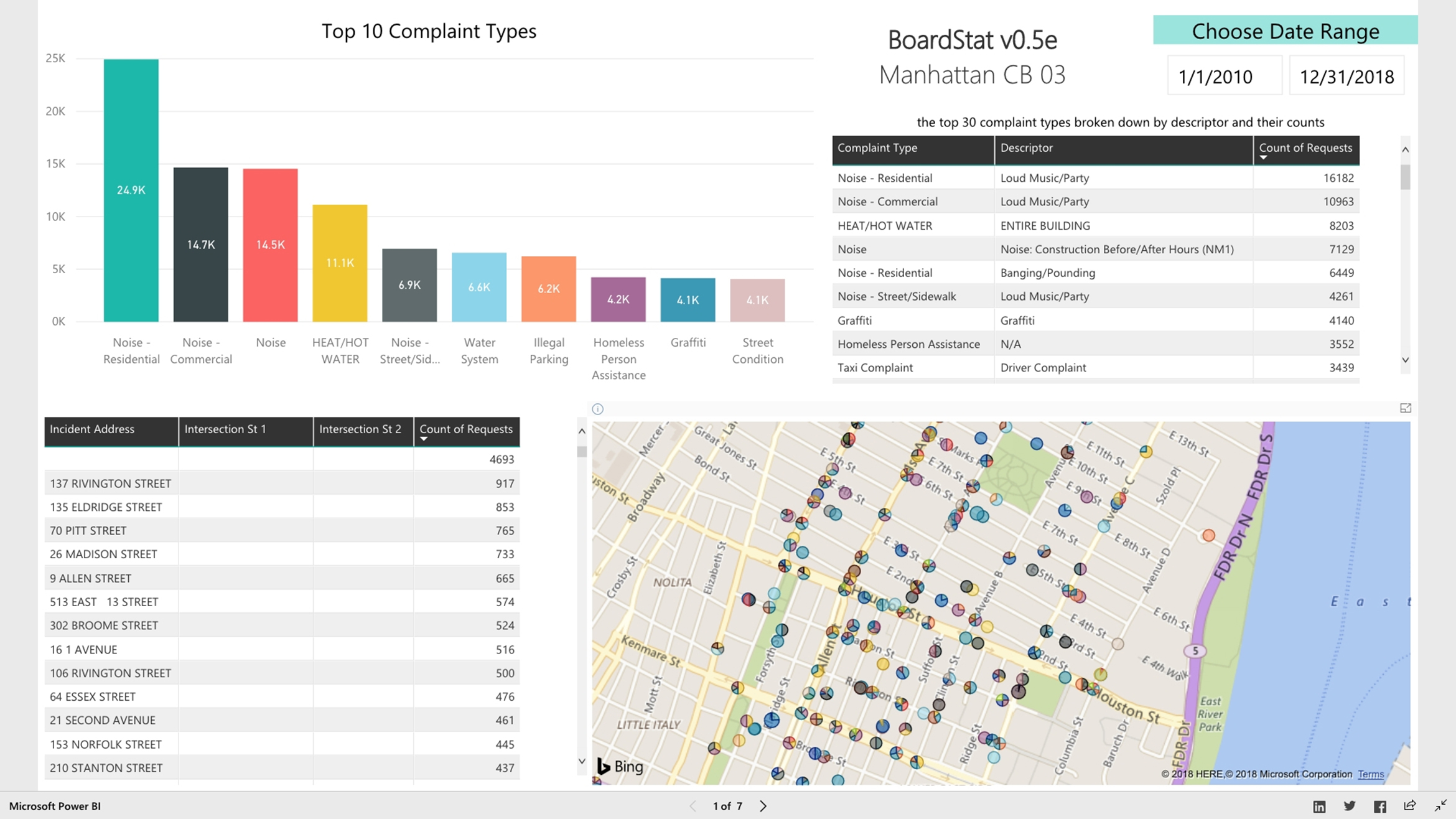Select the red Noise 14.5K bar
The image size is (1456, 819).
click(x=270, y=245)
